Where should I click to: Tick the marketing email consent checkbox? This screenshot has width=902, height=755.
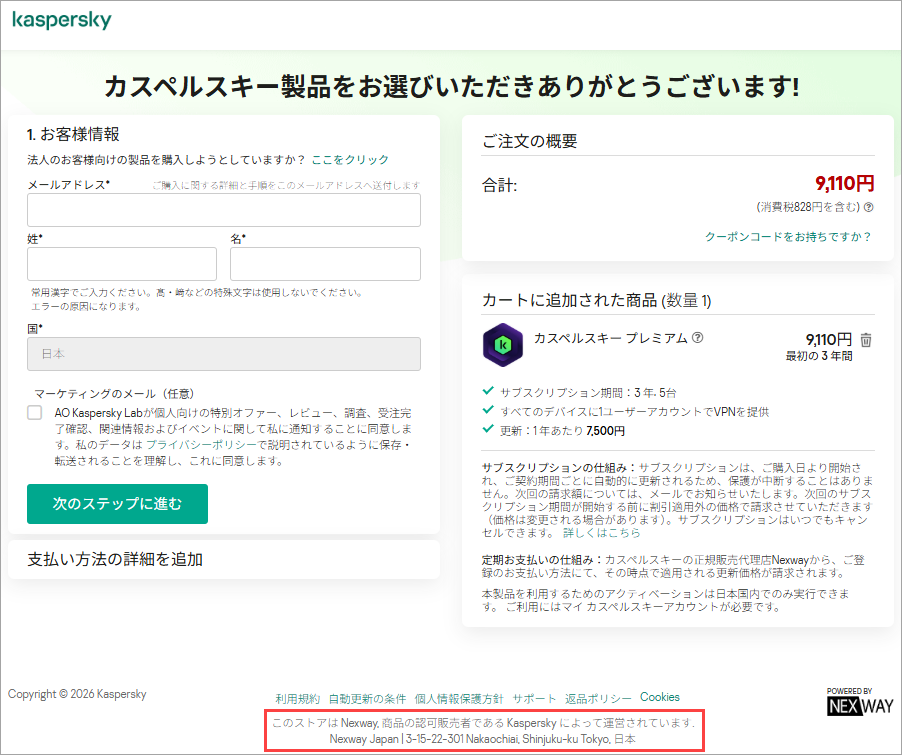[35, 413]
